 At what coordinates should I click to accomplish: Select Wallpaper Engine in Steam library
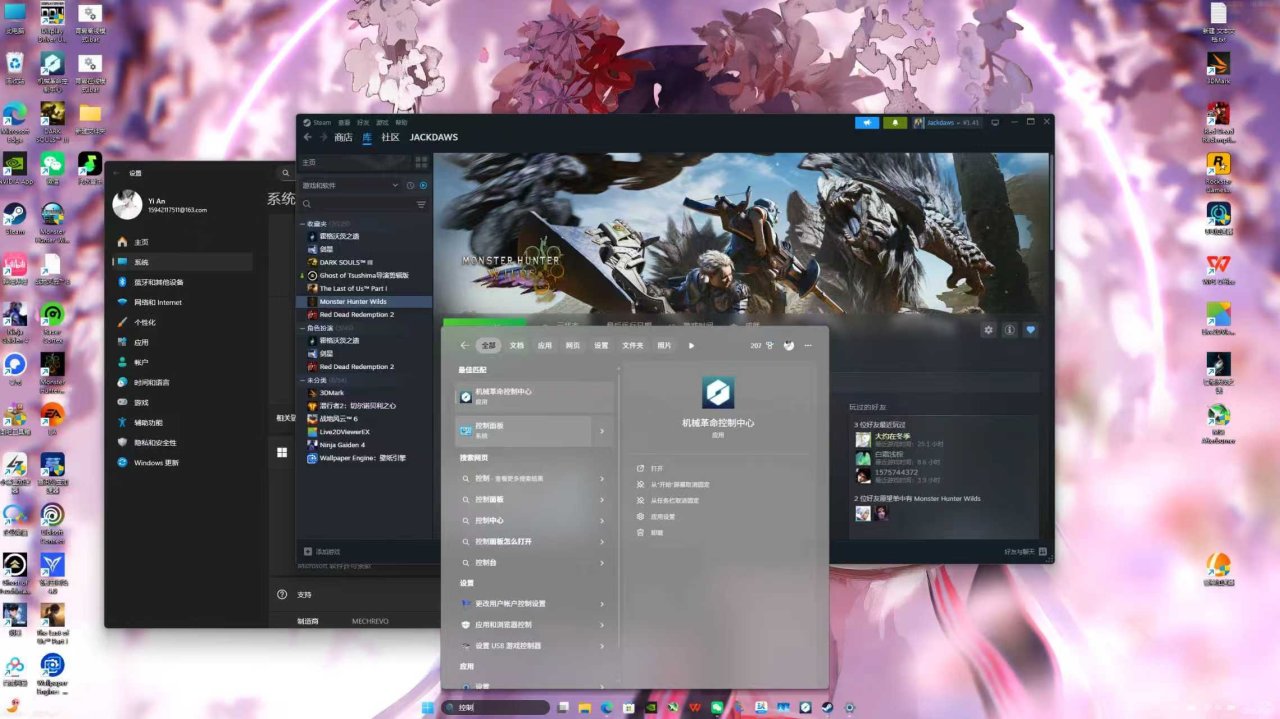pyautogui.click(x=365, y=458)
